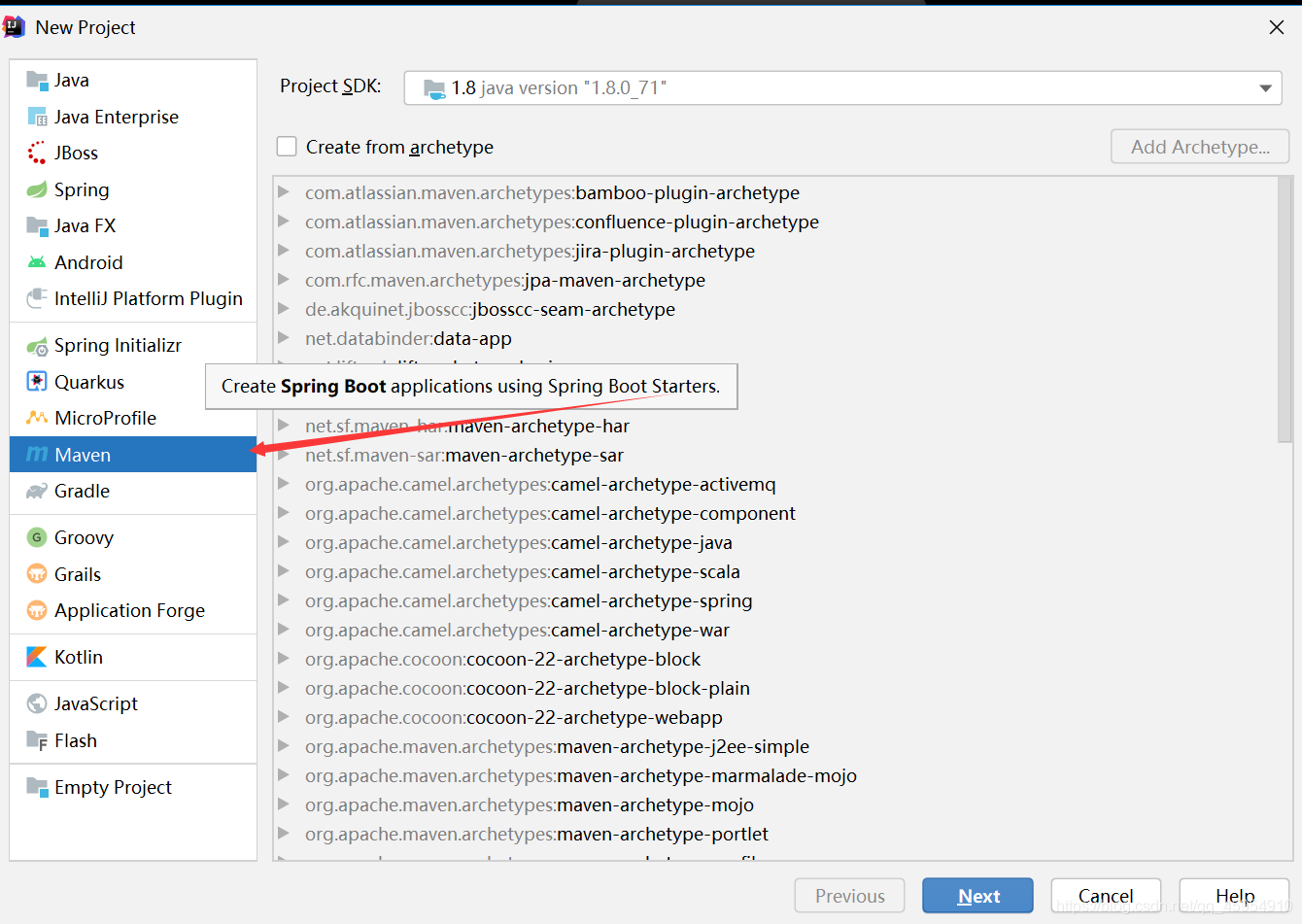Expand confluence-plugin-archetype entry
The image size is (1302, 924).
(x=284, y=222)
